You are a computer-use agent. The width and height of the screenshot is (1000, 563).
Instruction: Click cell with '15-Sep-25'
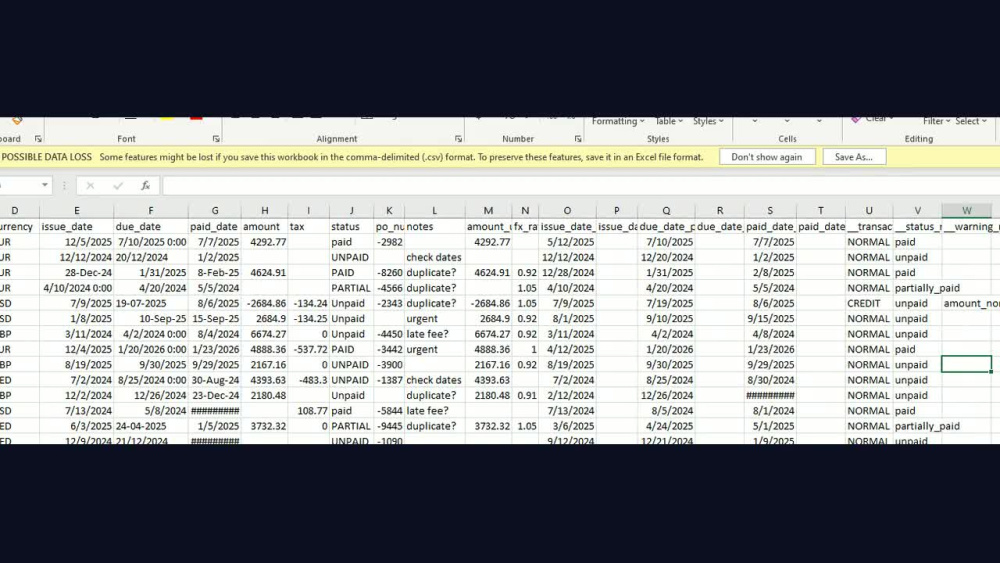[x=214, y=319]
